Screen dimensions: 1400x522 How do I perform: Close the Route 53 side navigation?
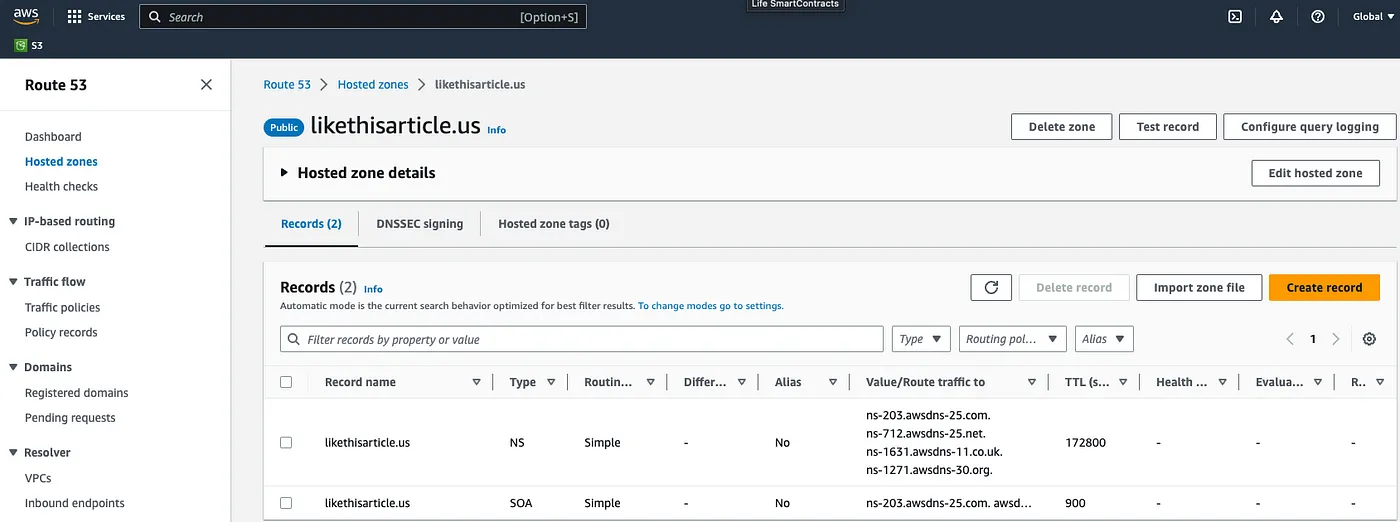pos(206,85)
